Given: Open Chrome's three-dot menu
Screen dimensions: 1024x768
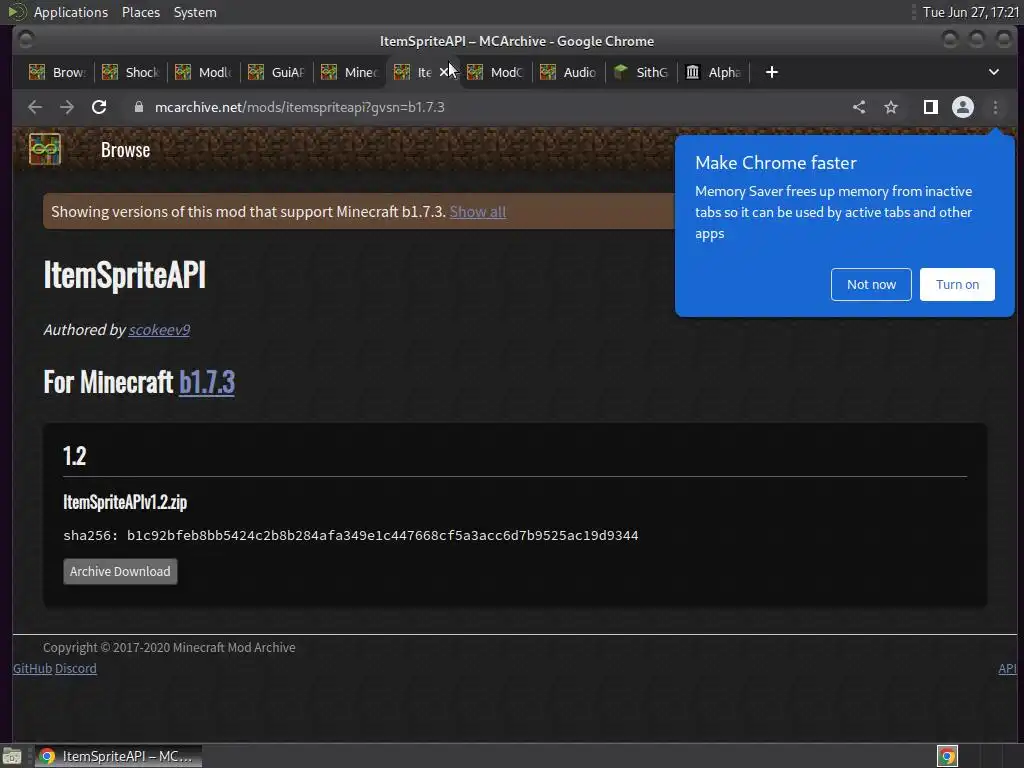Looking at the screenshot, I should [995, 107].
